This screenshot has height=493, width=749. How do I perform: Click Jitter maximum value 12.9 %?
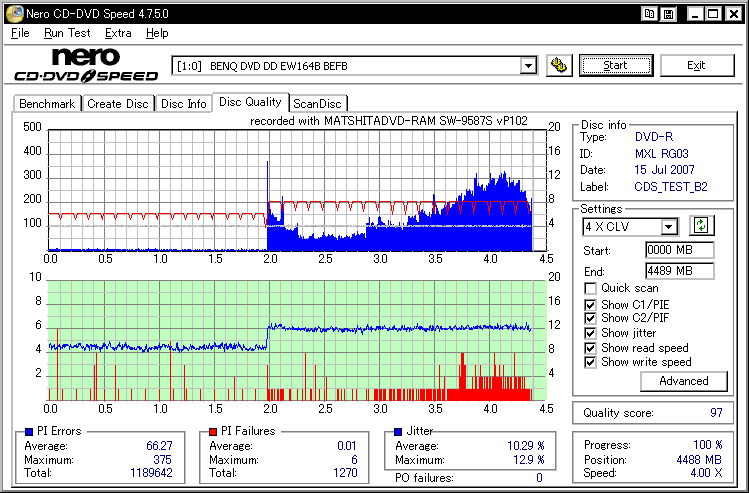[x=529, y=460]
